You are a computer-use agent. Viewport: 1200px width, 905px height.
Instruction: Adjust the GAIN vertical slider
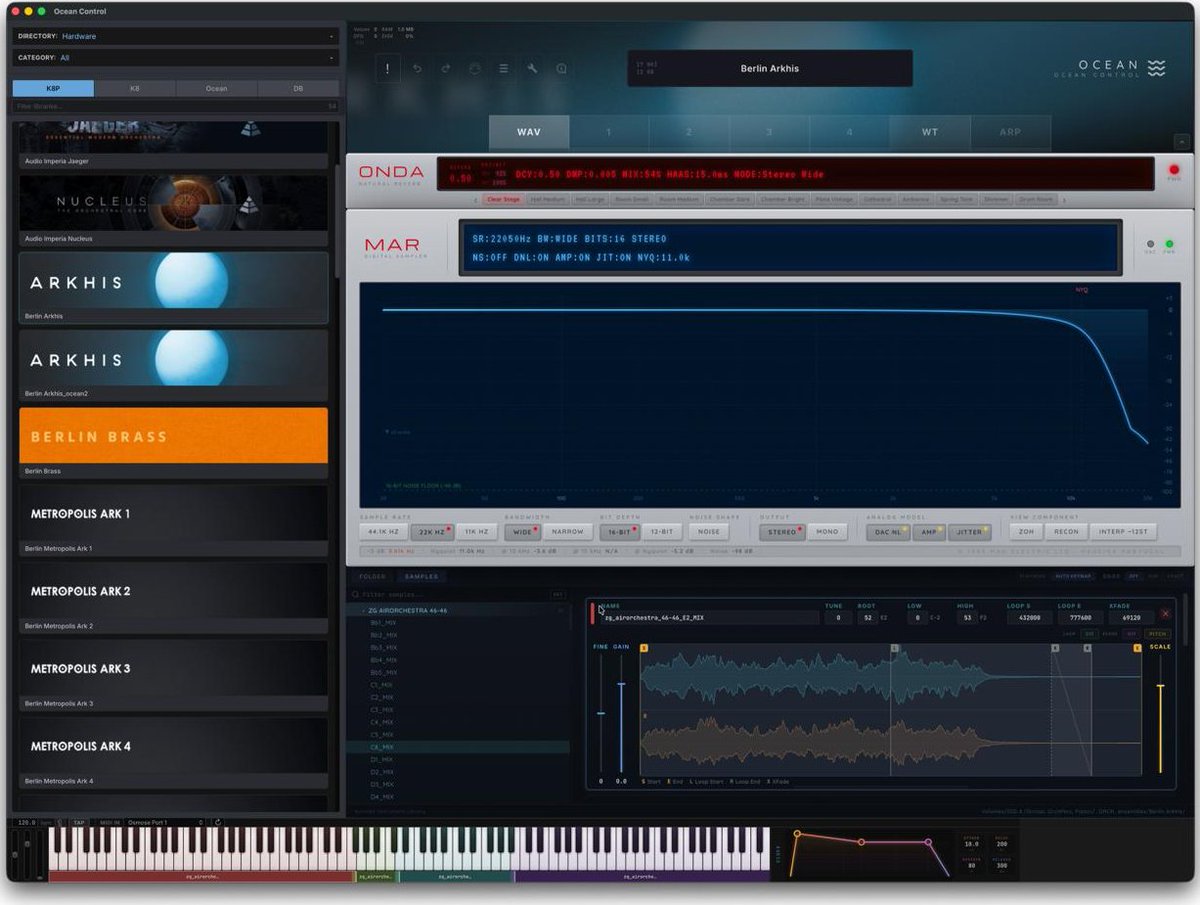621,686
